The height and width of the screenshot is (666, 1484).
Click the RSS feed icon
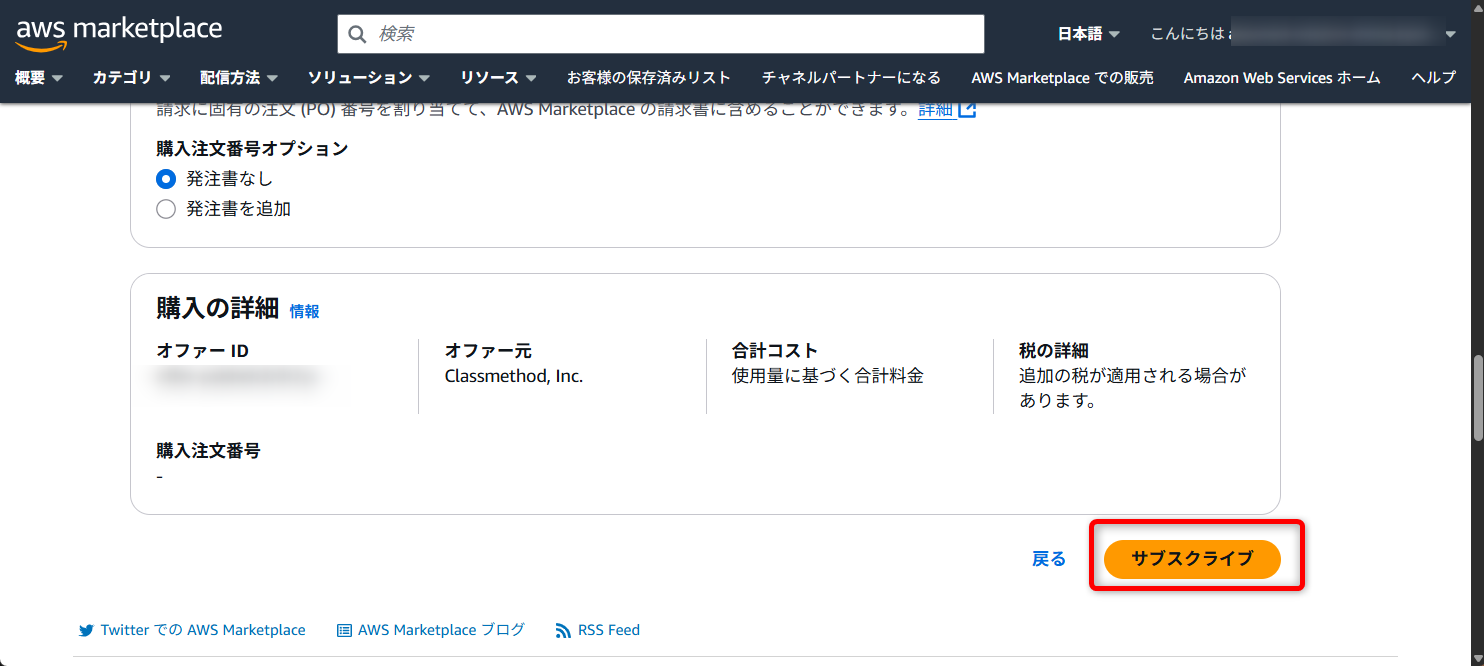point(562,630)
